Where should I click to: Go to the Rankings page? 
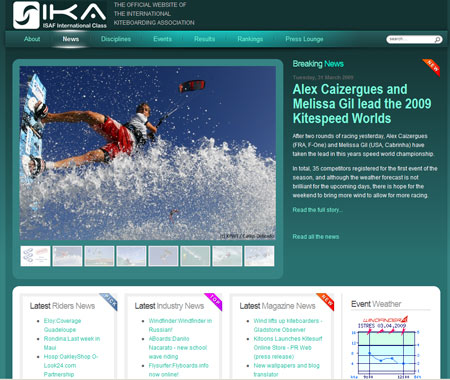pyautogui.click(x=250, y=39)
